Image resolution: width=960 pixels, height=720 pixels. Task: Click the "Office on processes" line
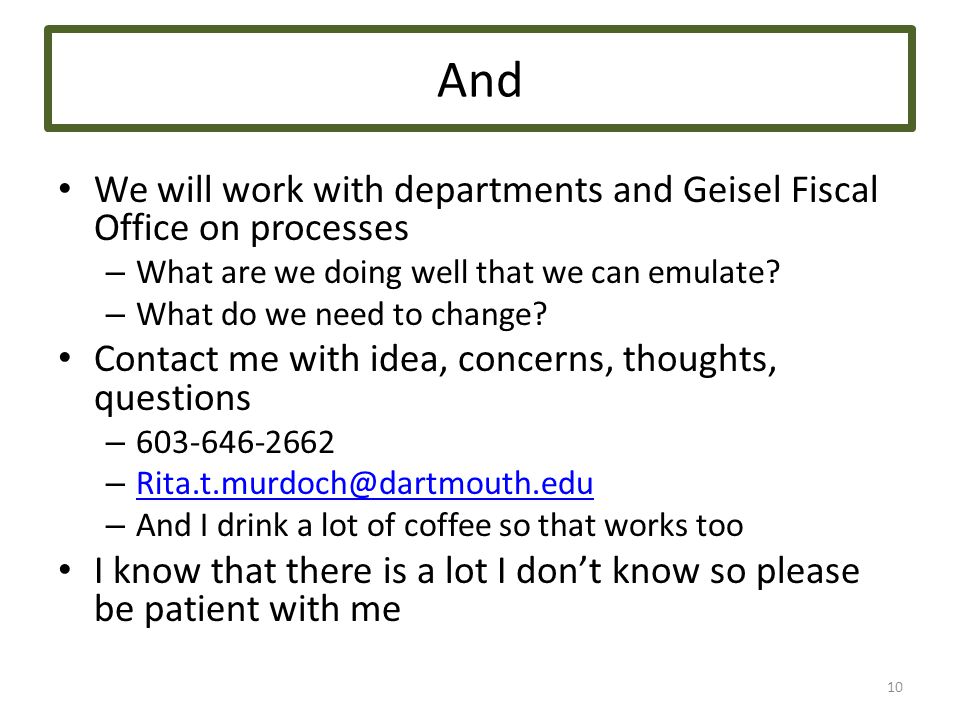click(251, 229)
